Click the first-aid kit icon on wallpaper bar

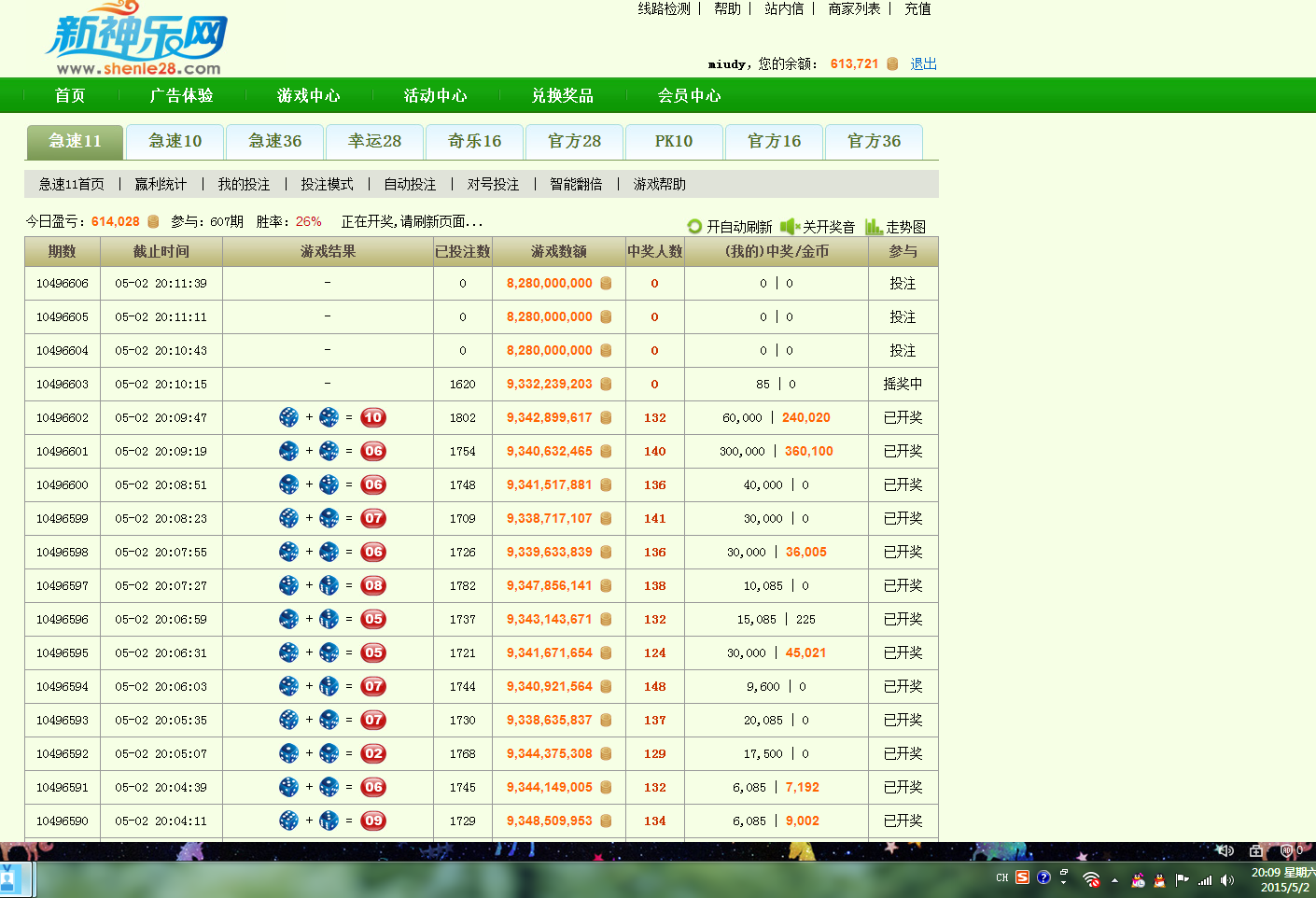click(1256, 850)
